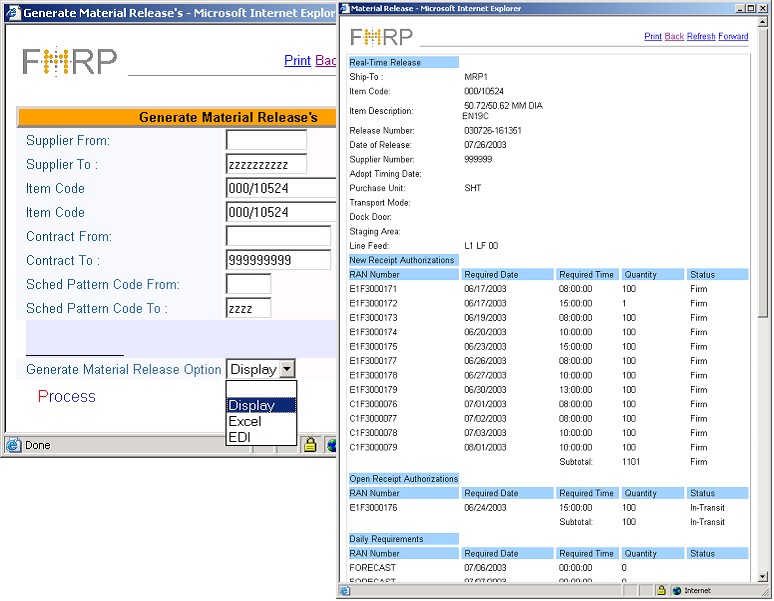Click the Real-Time Release section header
The width and height of the screenshot is (774, 601).
(403, 62)
